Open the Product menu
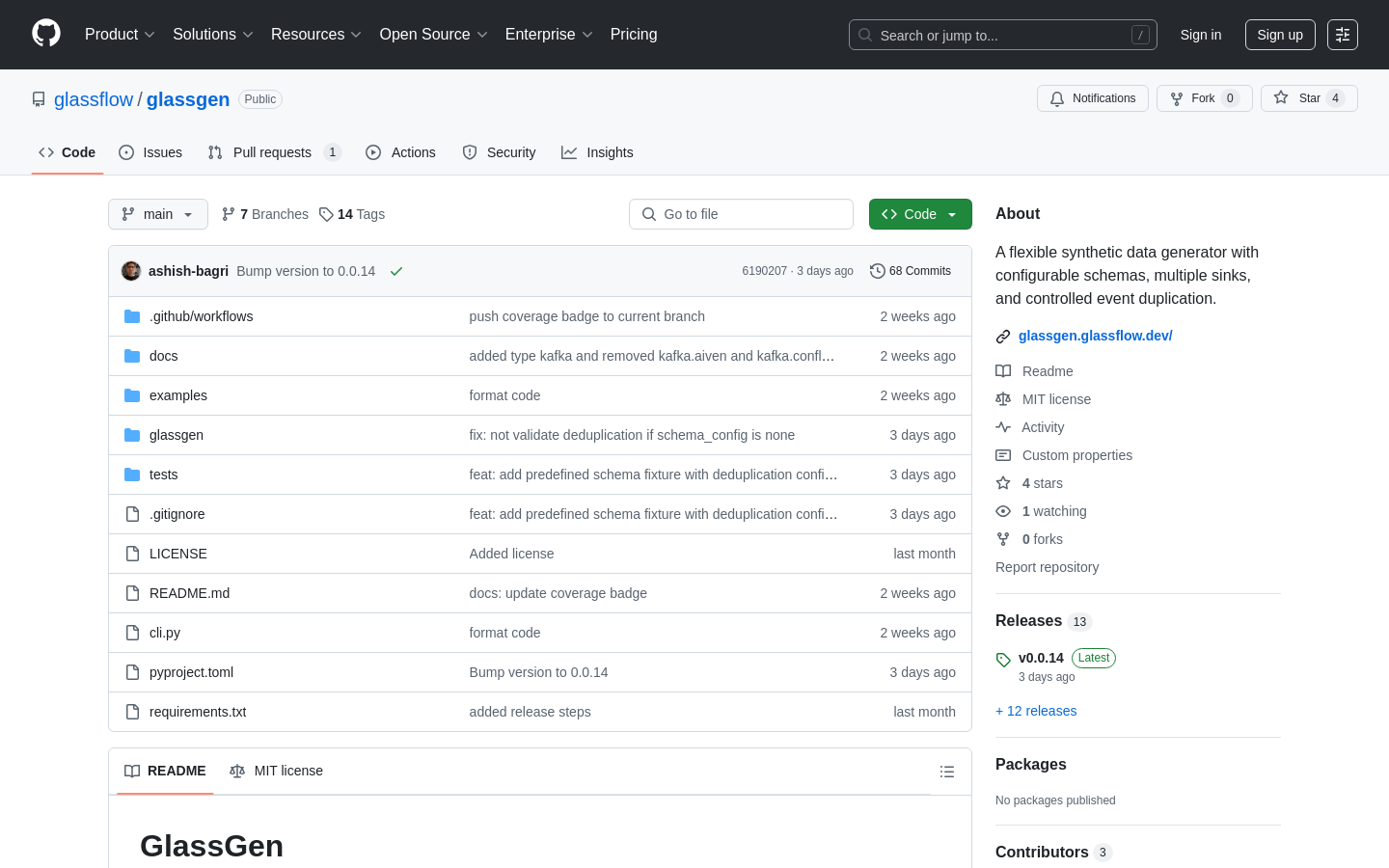This screenshot has width=1389, height=868. click(120, 35)
